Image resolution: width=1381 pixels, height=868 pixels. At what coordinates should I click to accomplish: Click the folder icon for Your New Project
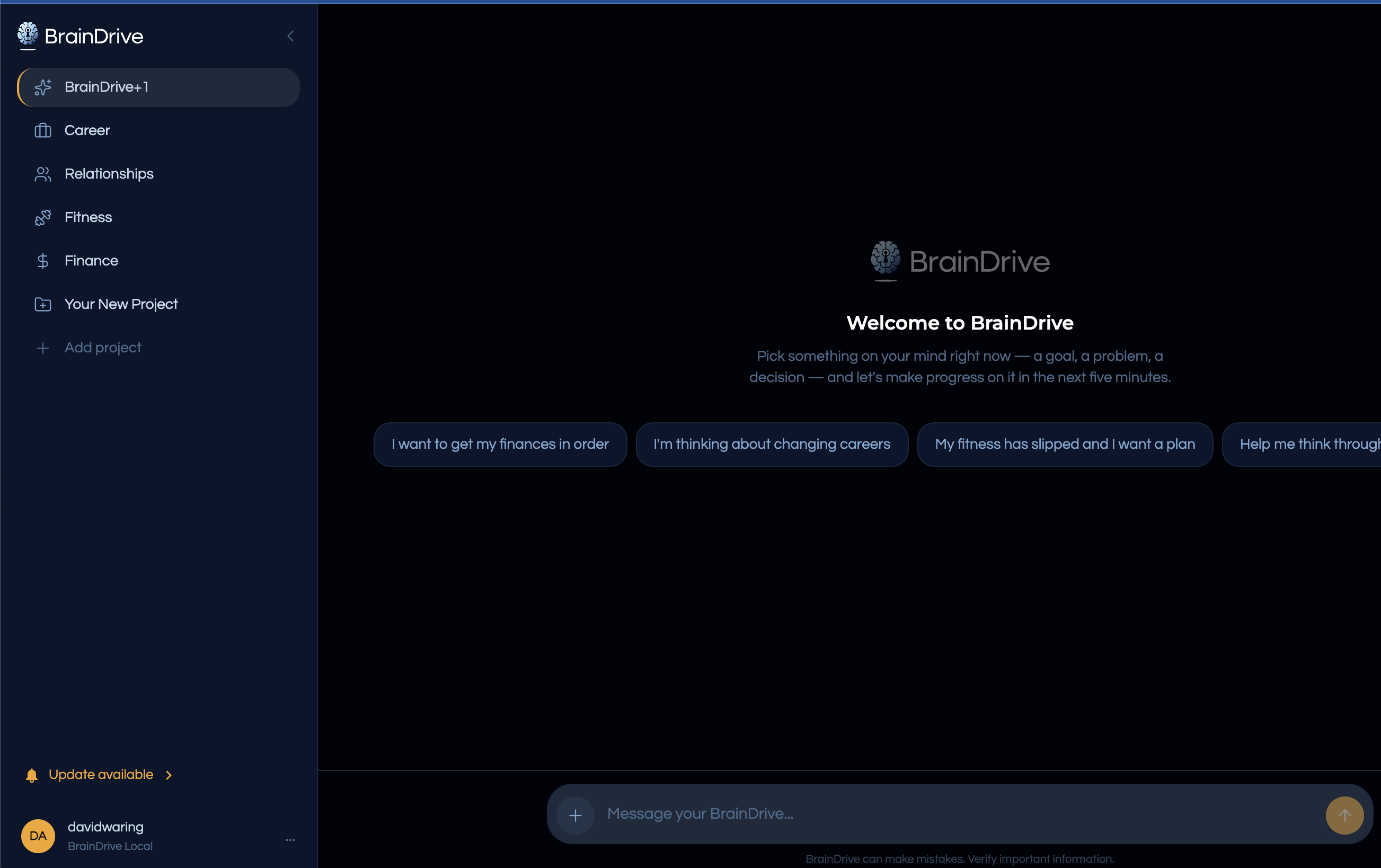(43, 304)
